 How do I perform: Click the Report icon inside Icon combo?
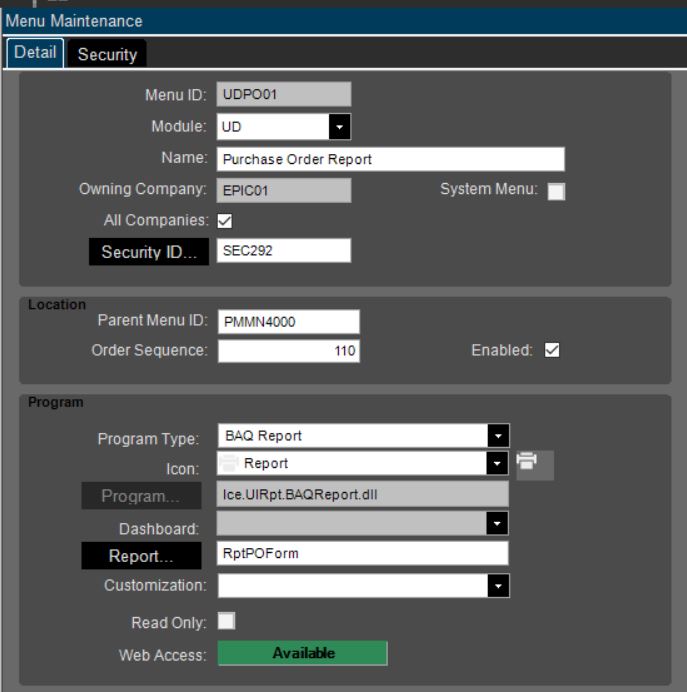click(229, 463)
